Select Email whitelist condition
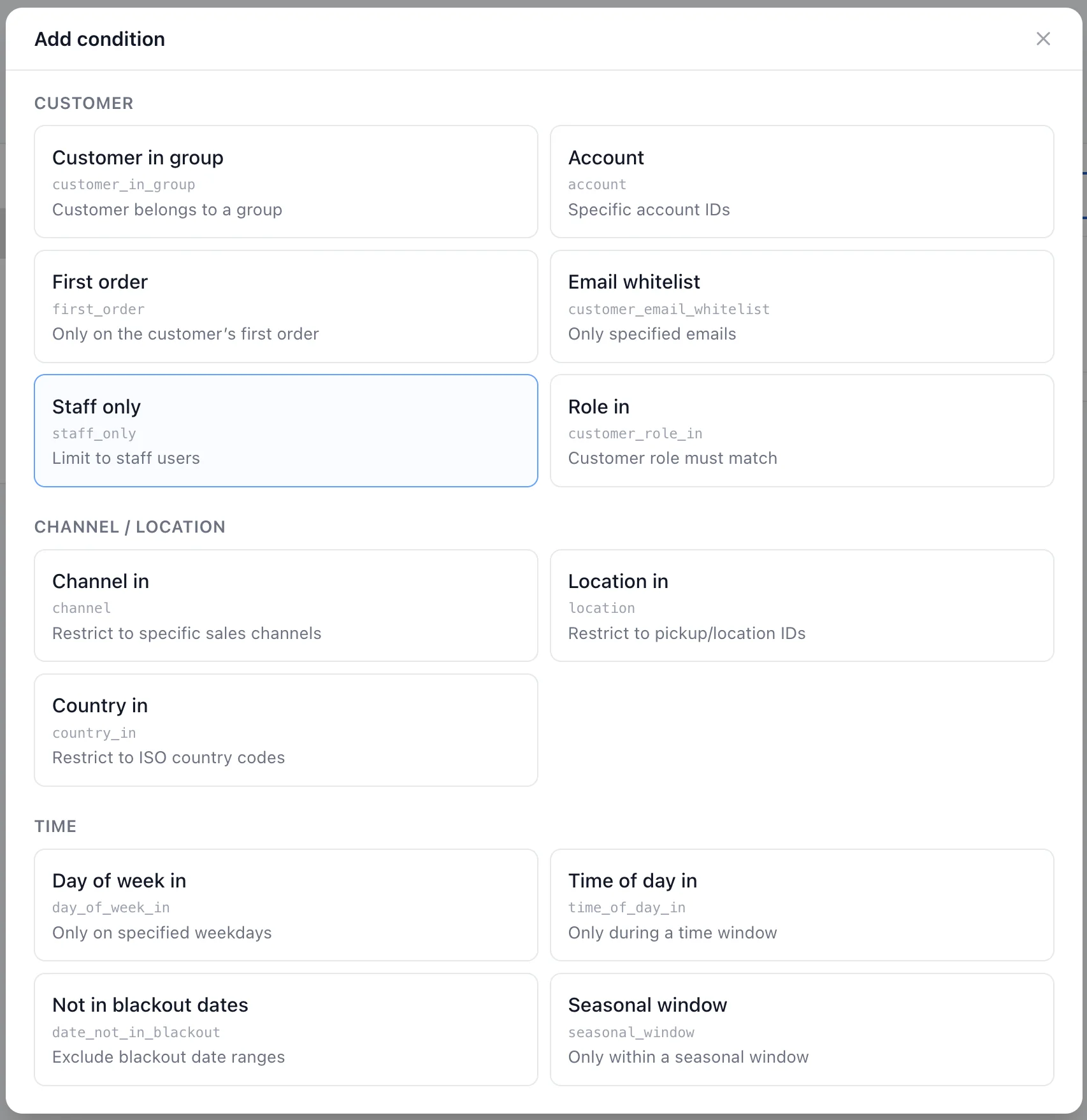 pyautogui.click(x=802, y=306)
